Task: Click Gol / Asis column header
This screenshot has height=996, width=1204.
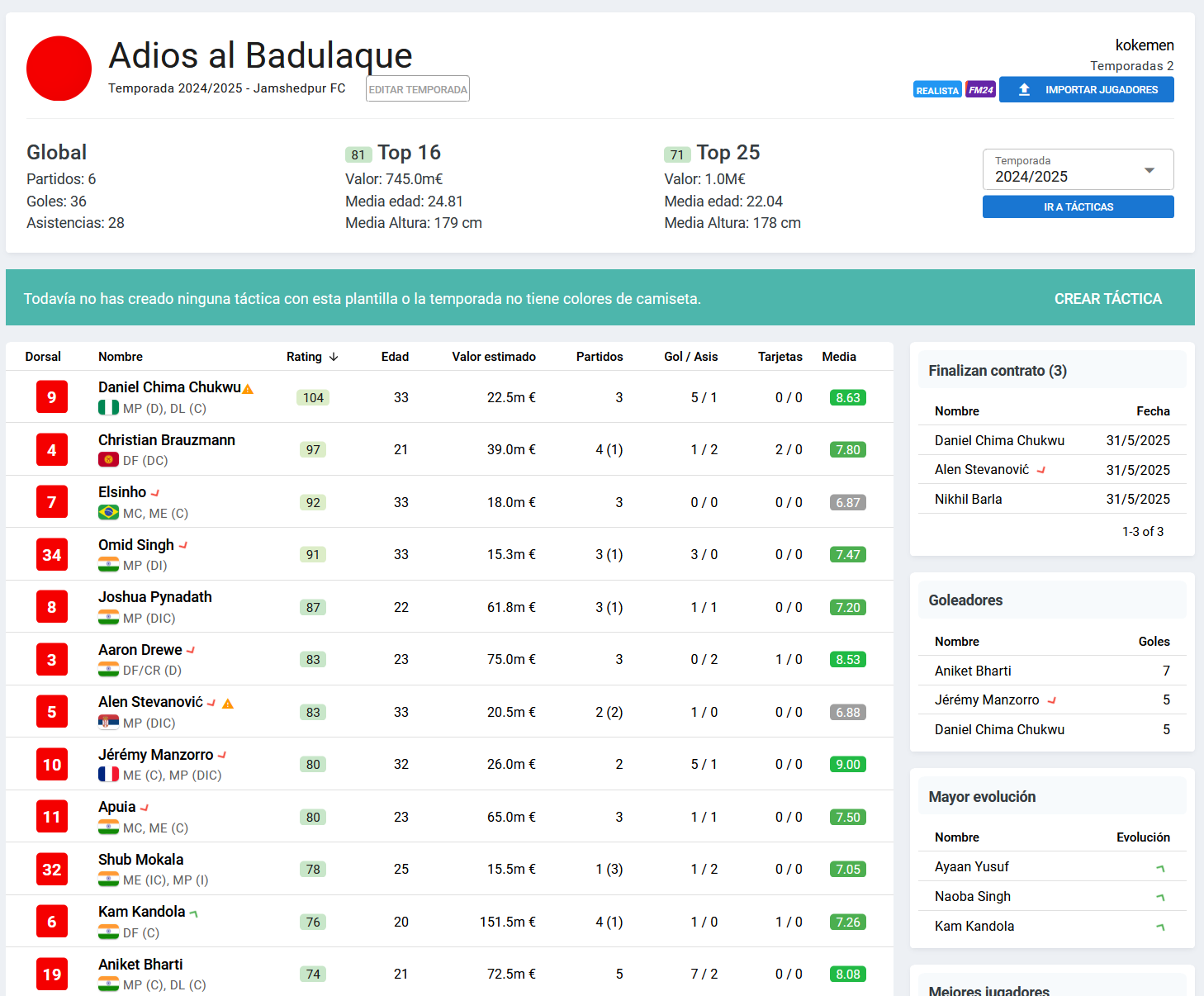Action: 691,357
